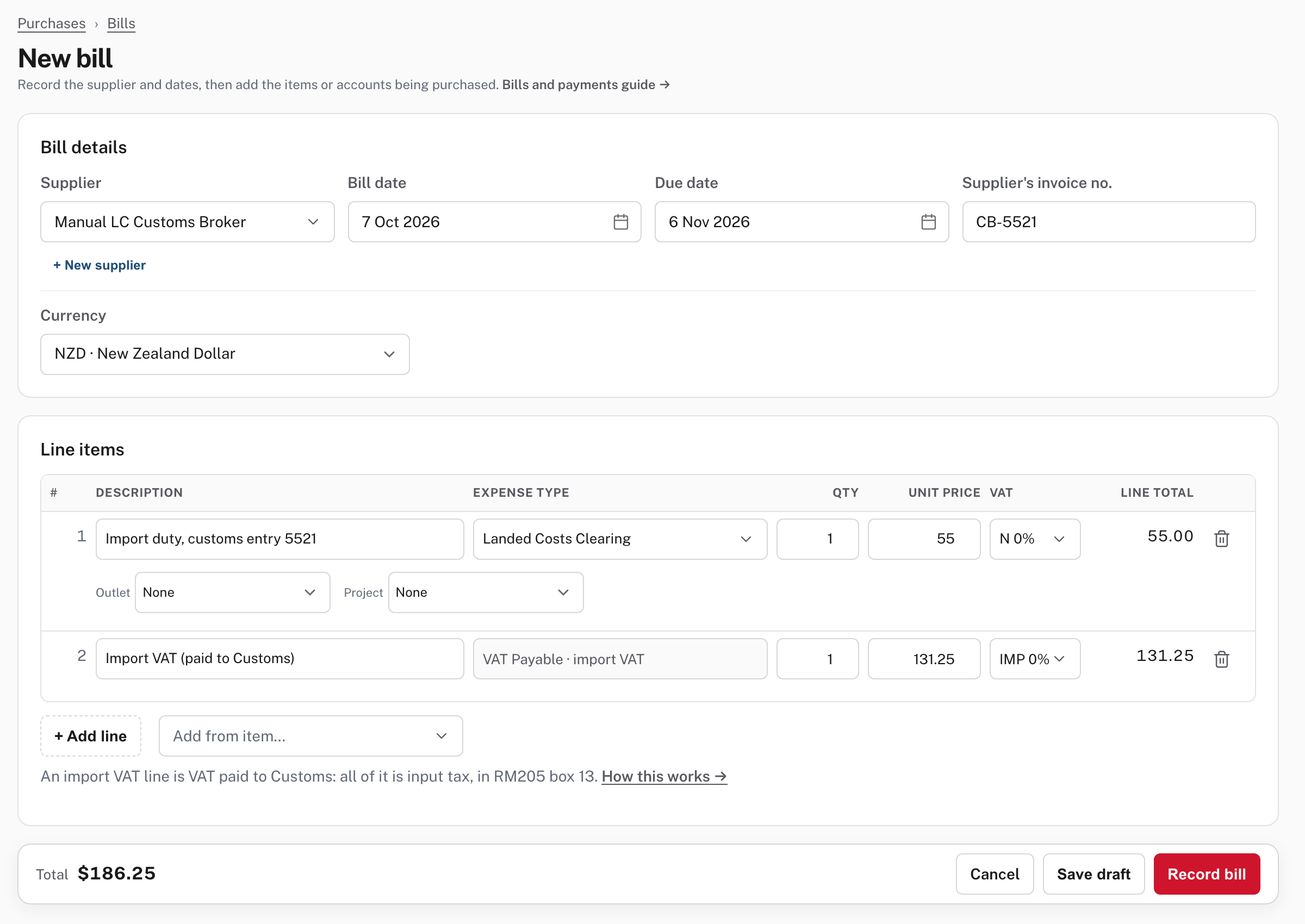The height and width of the screenshot is (924, 1305).
Task: Expand the Supplier dropdown
Action: point(187,222)
